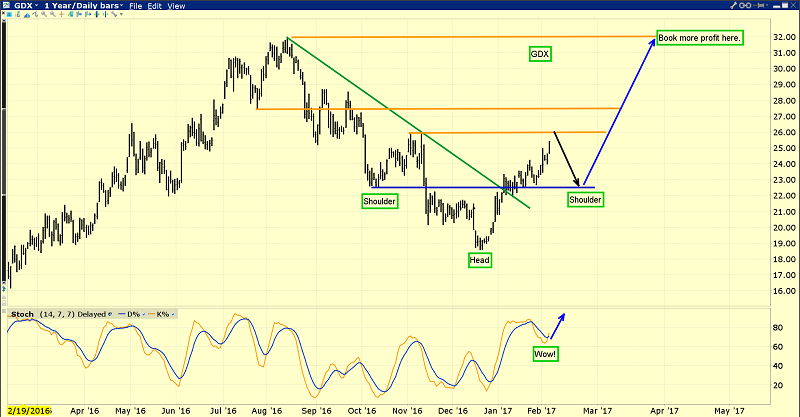Click the stochastic parameters (14, 7, 7)
Screen dimensions: 800x417
coord(57,314)
